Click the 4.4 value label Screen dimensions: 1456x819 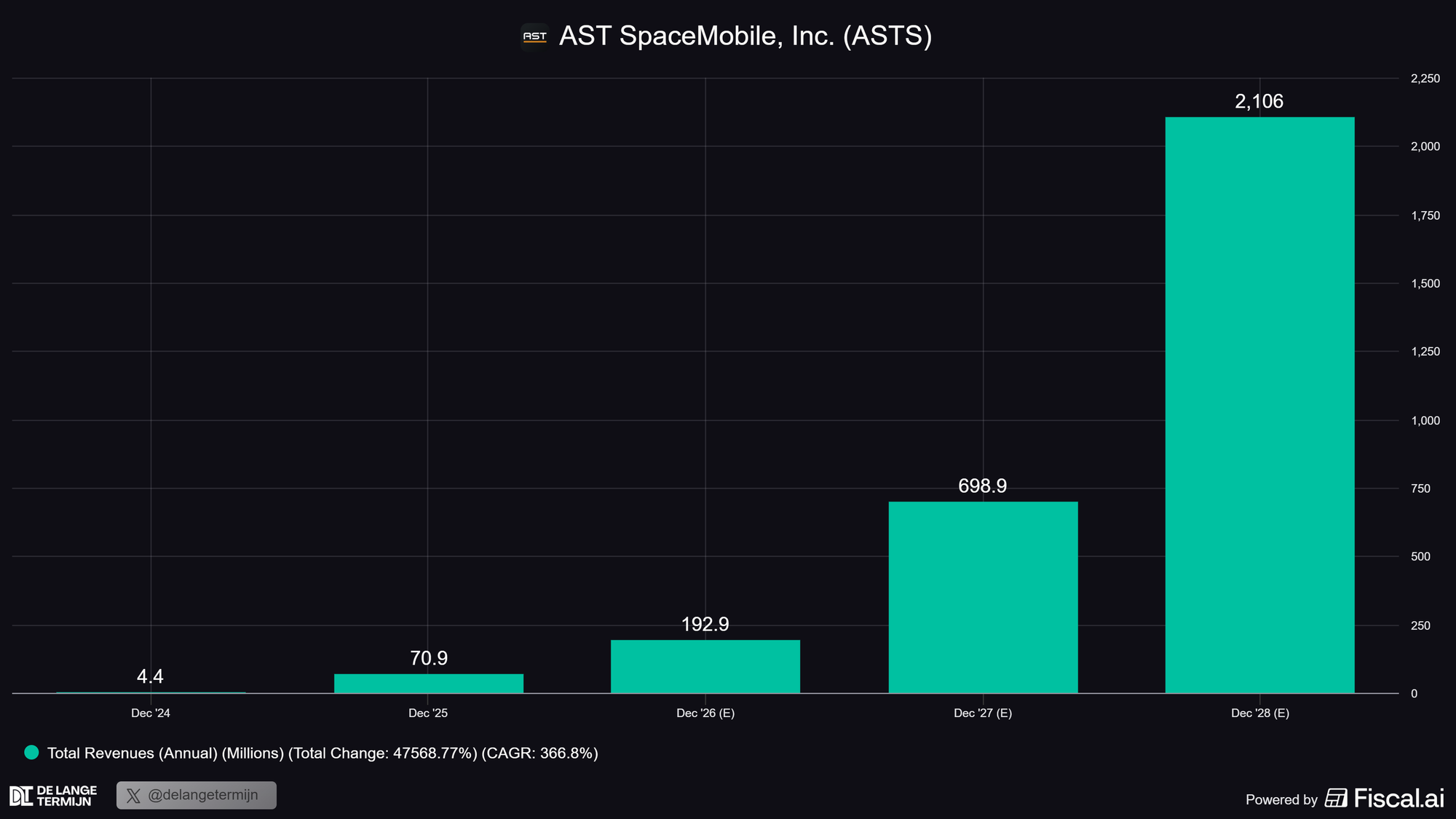[x=150, y=676]
